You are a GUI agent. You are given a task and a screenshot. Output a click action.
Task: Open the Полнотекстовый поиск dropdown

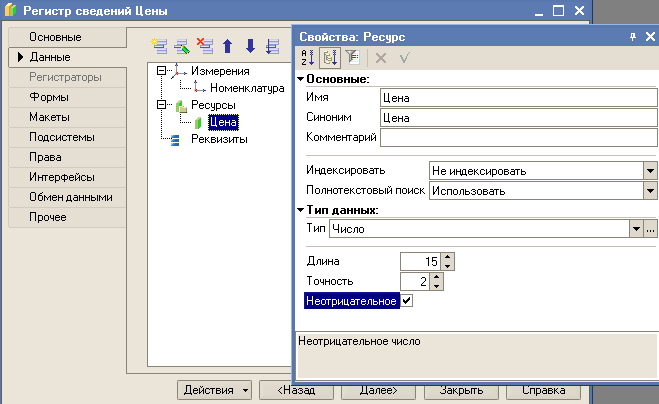(650, 191)
